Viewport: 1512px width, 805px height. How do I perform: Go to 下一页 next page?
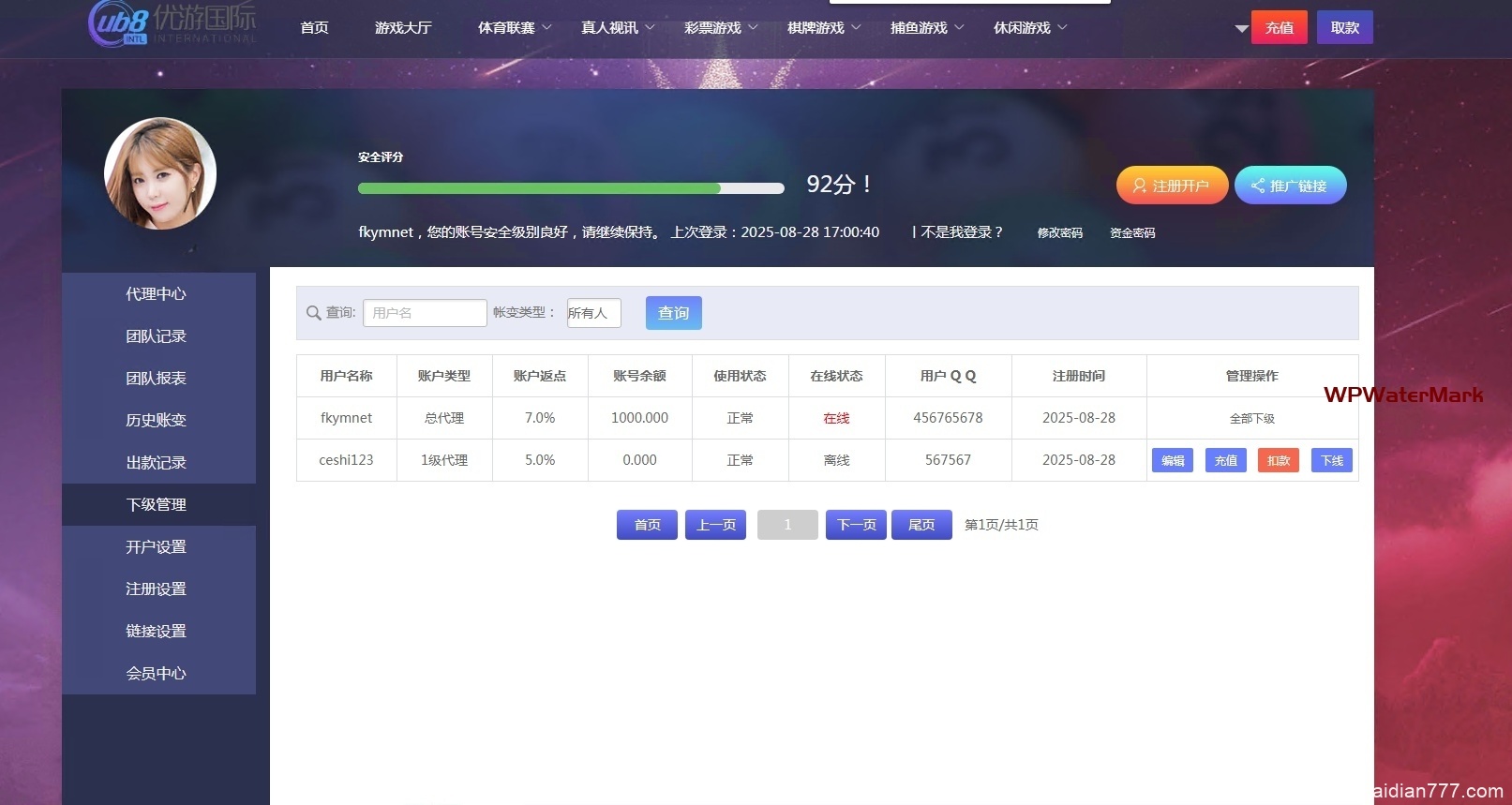[x=856, y=525]
